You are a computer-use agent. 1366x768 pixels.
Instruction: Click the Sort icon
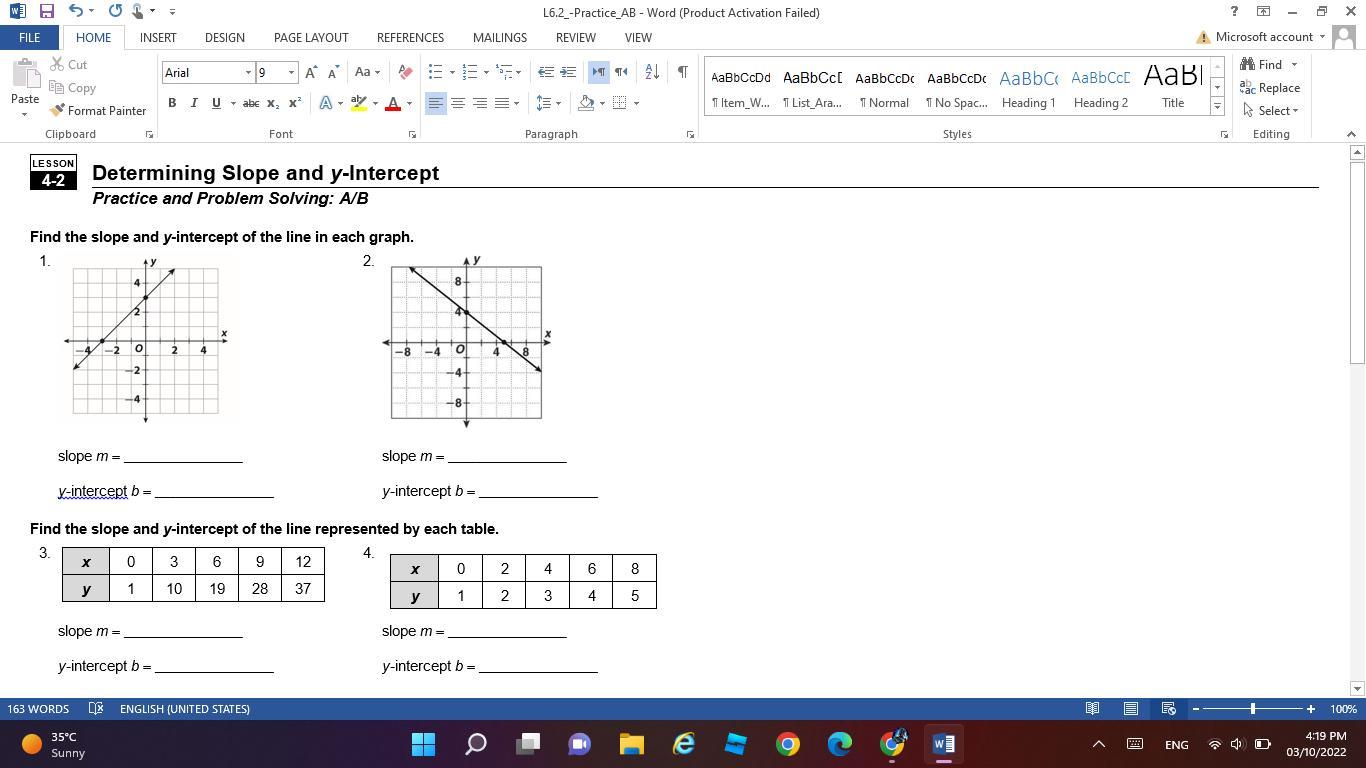tap(652, 72)
